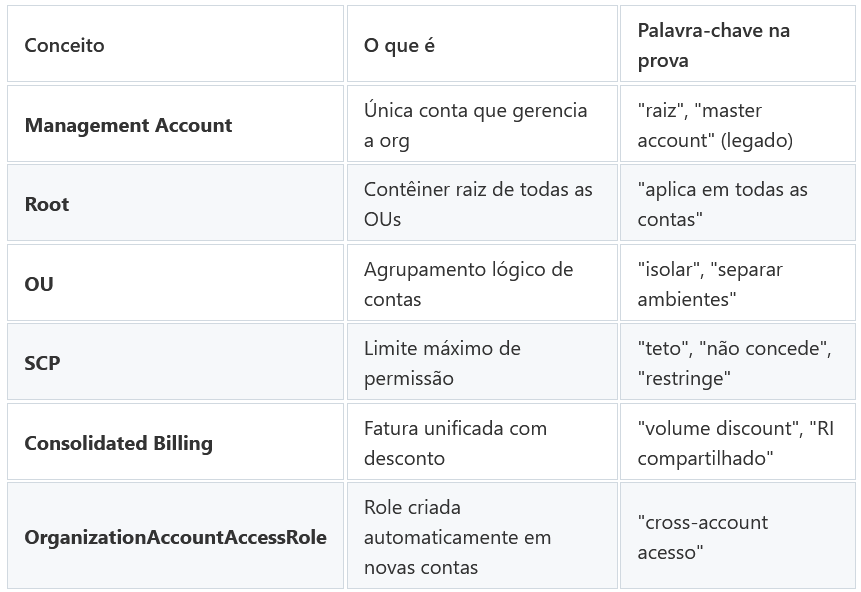Screen dimensions: 861x592
Task: Select the Management Account cell
Action: 175,124
